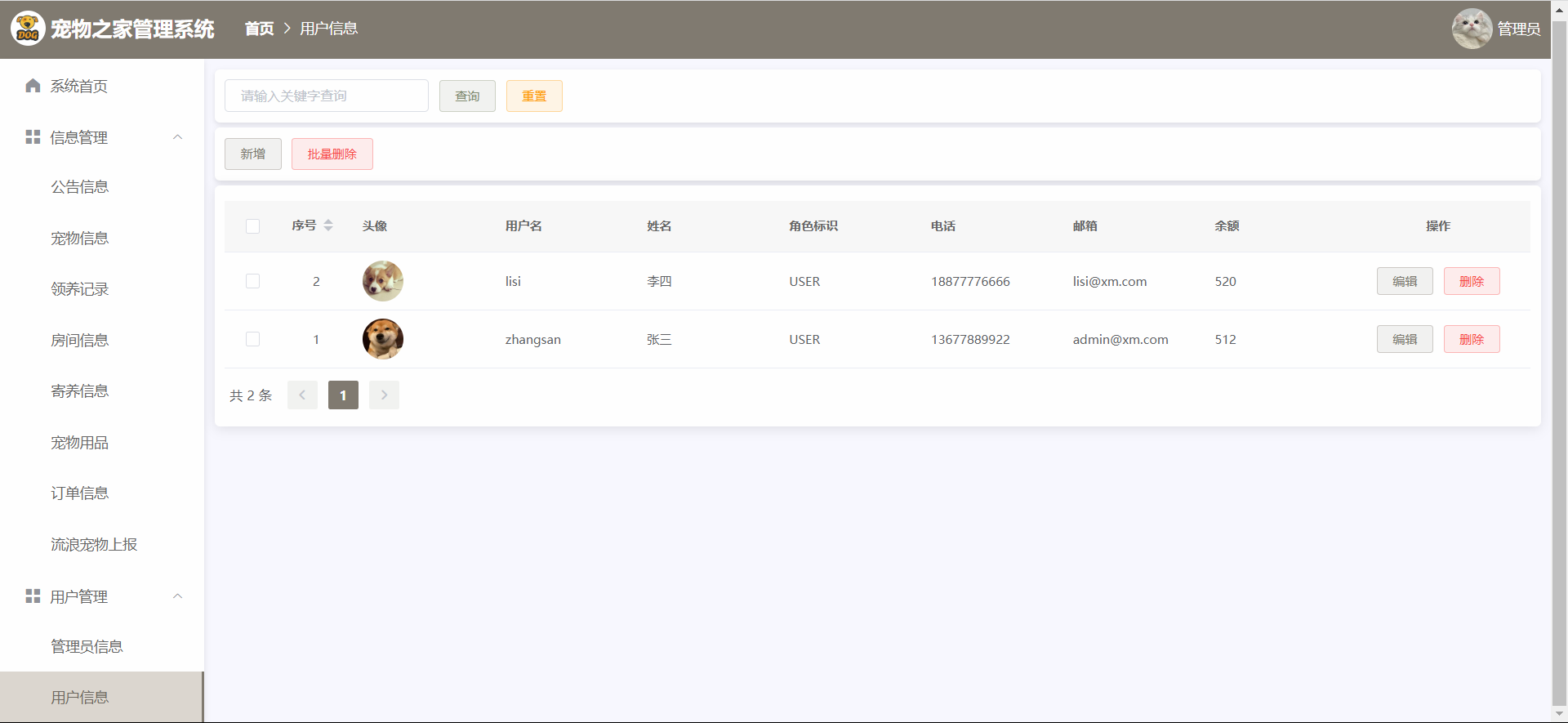Click the 批量删除 button

click(x=332, y=154)
